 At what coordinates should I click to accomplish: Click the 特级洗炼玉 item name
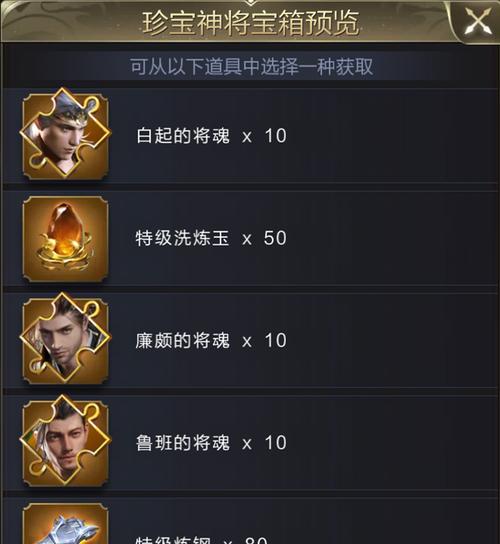pyautogui.click(x=183, y=238)
